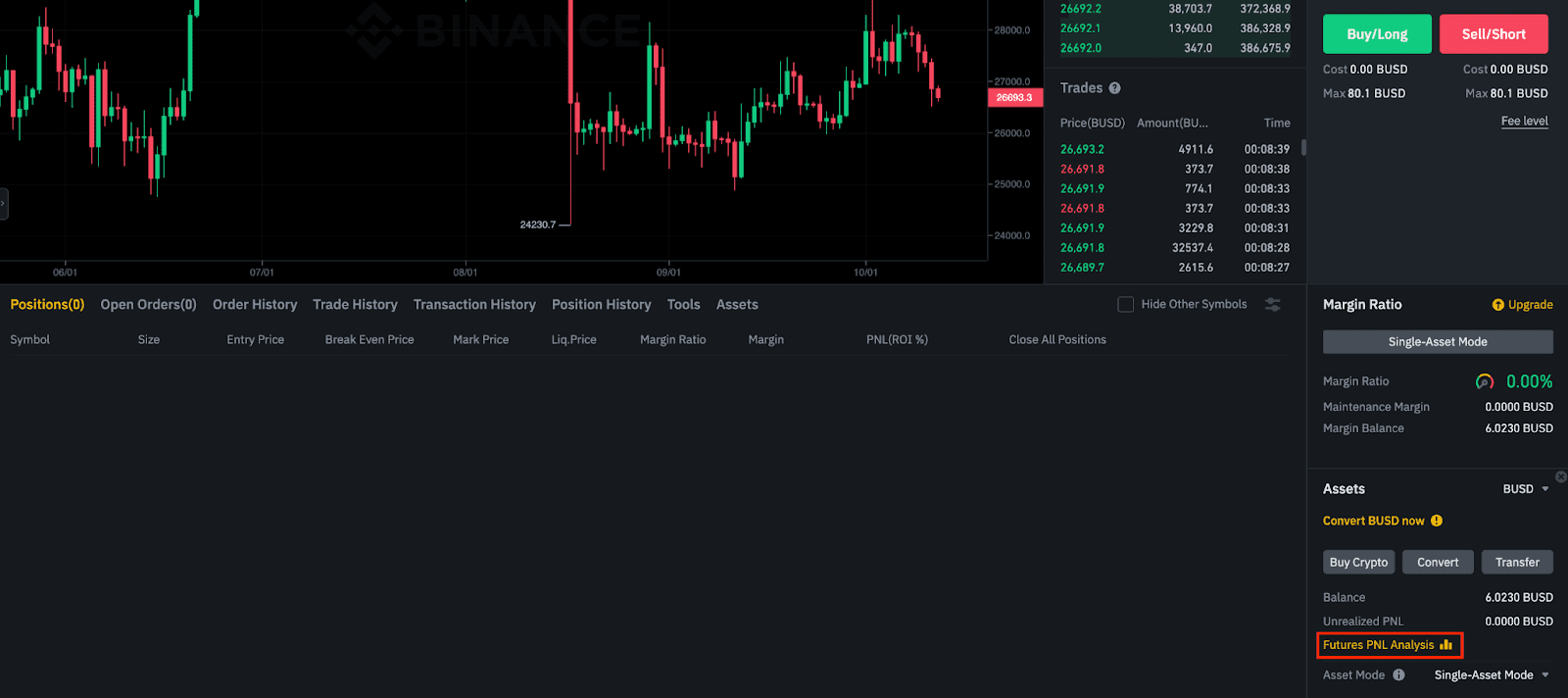Click the 24230.7 low price marker on chart
Viewport: 1568px width, 698px height.
(537, 224)
